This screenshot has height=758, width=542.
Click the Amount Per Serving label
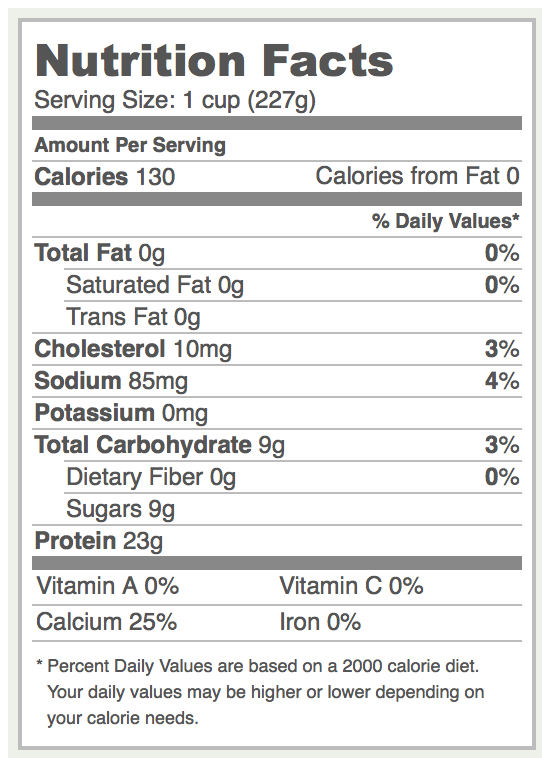coord(130,145)
